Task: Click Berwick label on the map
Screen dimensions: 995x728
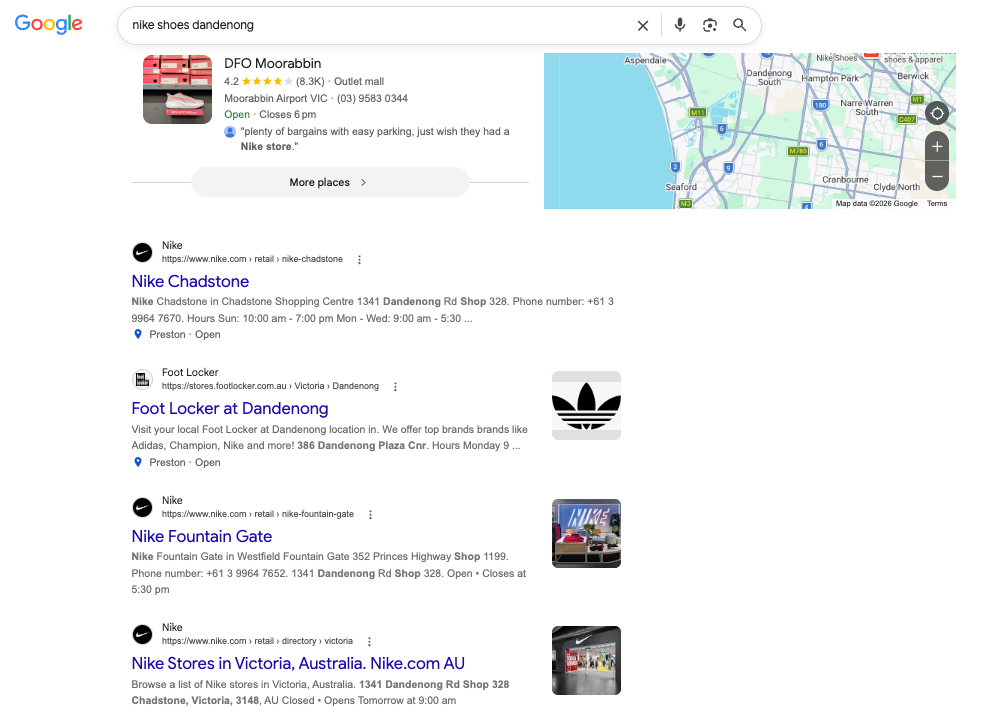Action: coord(913,76)
